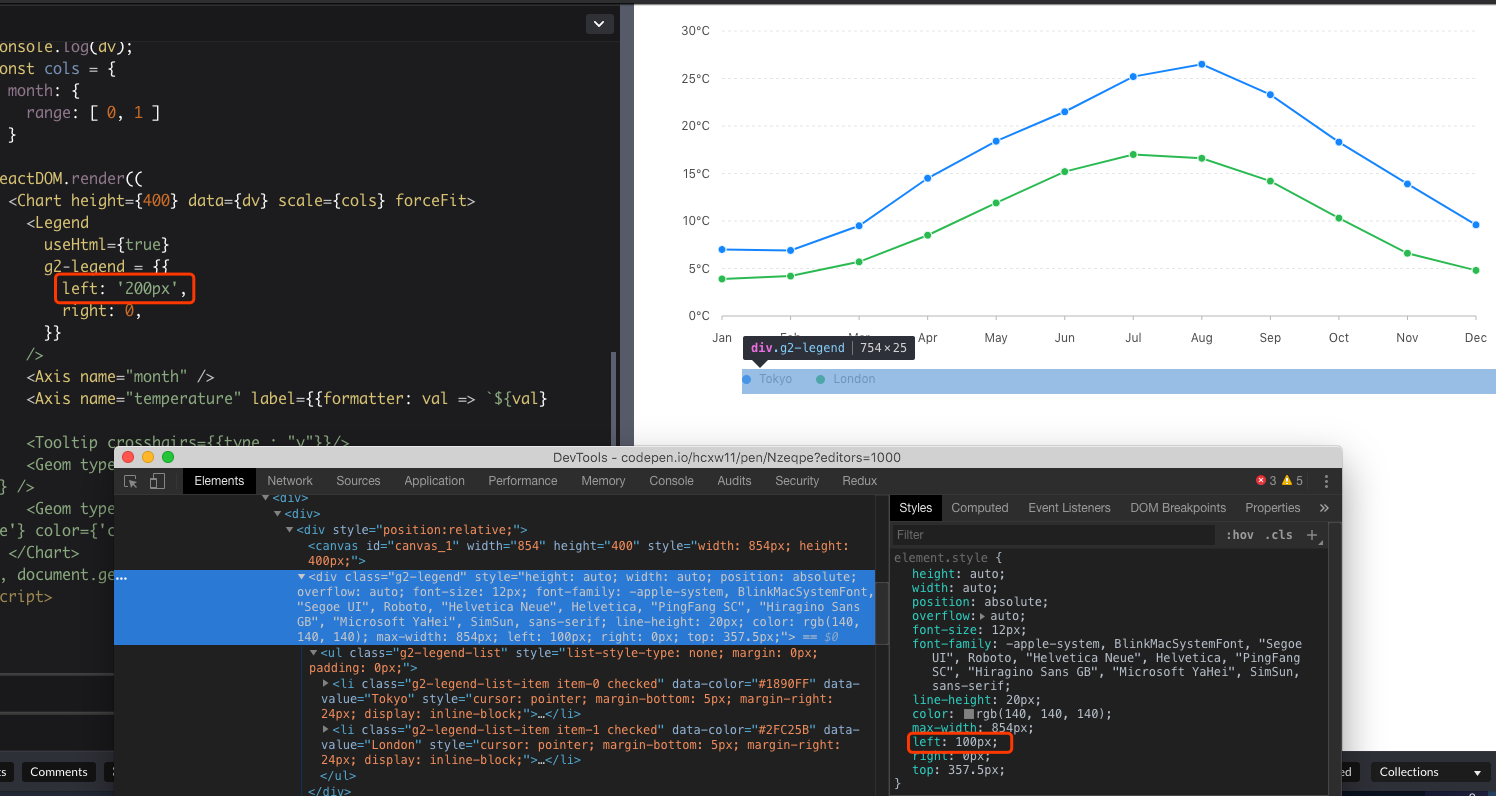Click the yellow warning badge showing 5

1293,480
